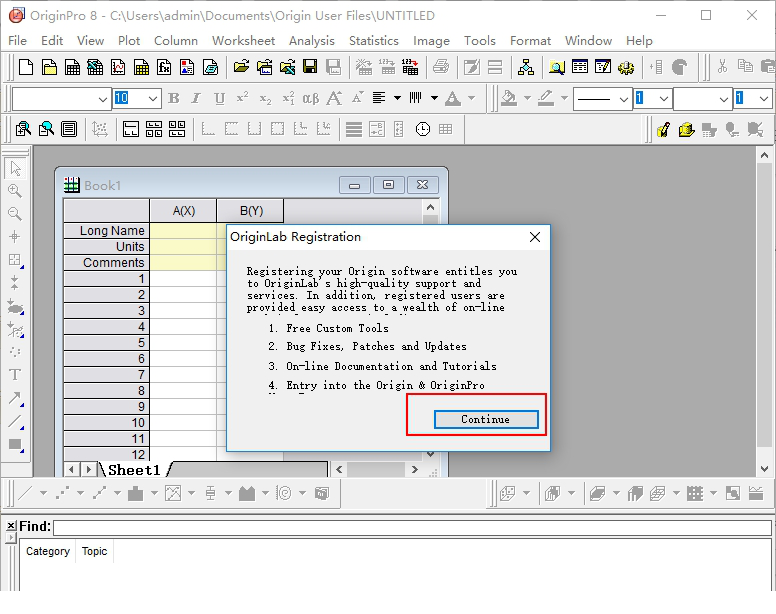This screenshot has height=614, width=776.
Task: Select the Text tool
Action: coord(15,375)
